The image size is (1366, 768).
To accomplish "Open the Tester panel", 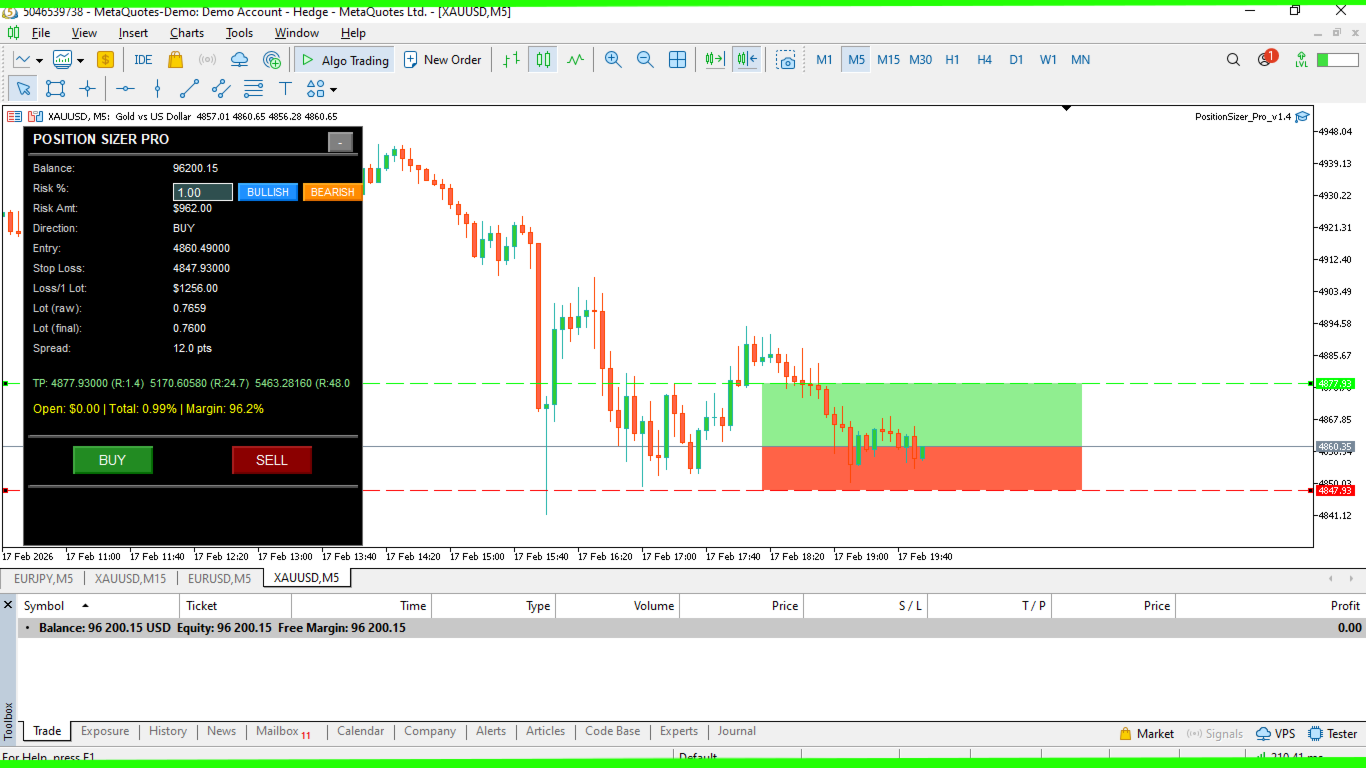I will click(1332, 734).
